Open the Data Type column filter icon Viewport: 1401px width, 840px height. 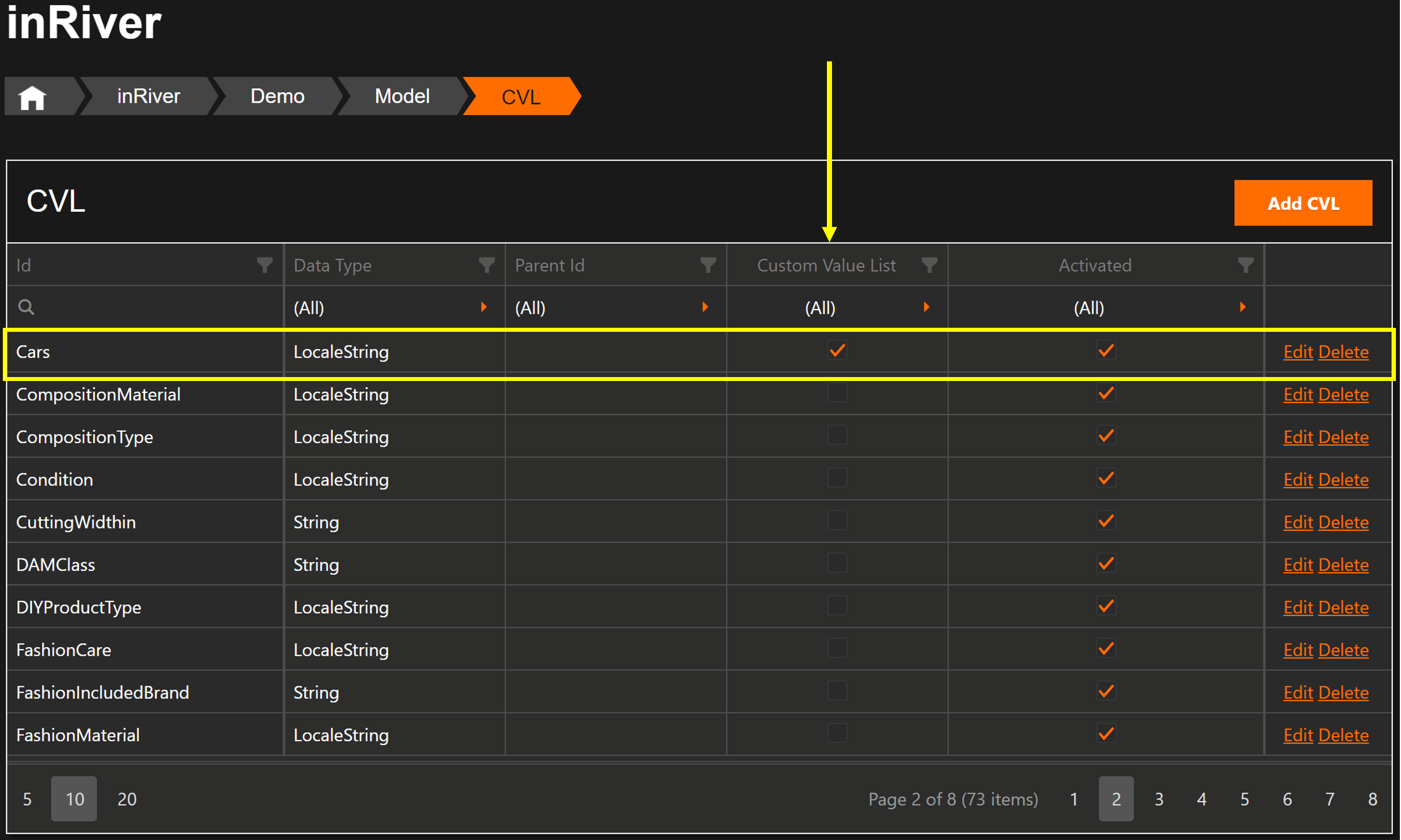(x=486, y=265)
